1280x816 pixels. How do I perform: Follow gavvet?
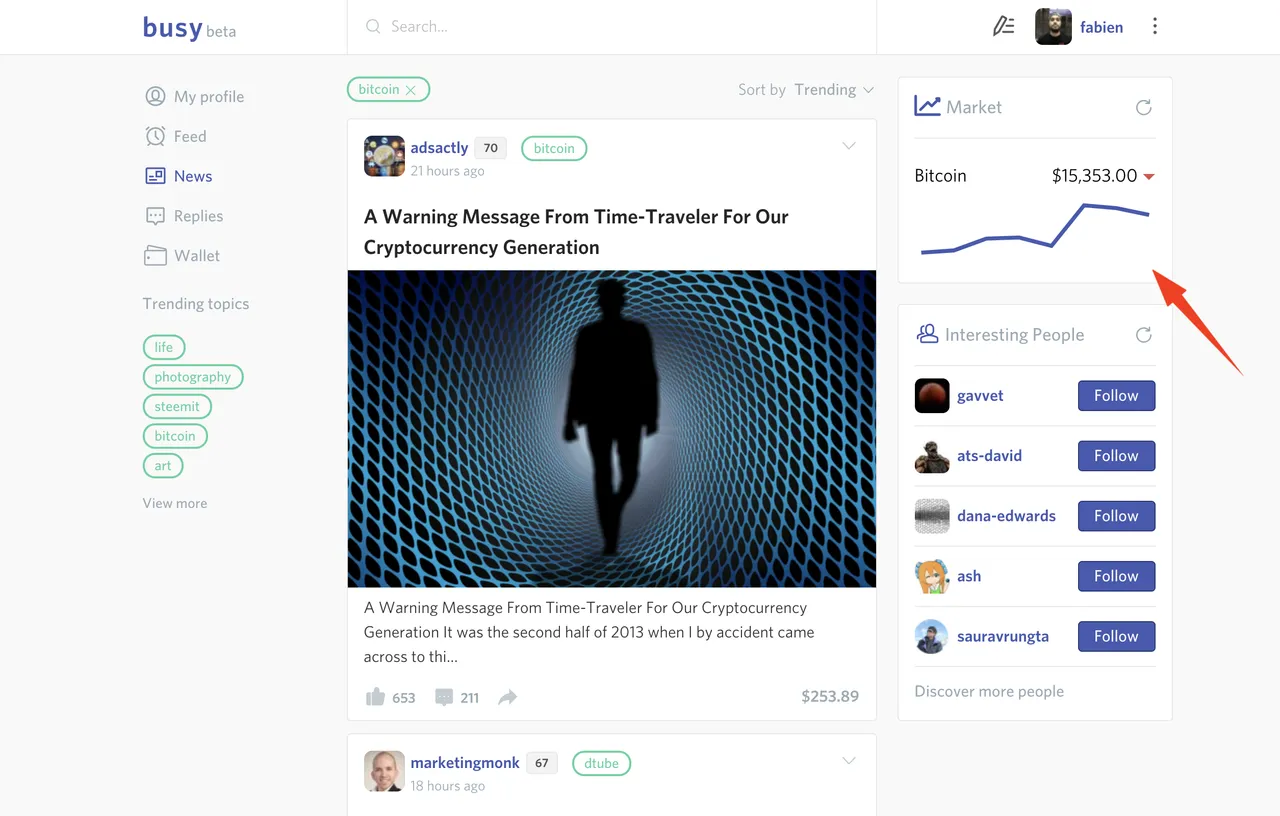pos(1116,396)
